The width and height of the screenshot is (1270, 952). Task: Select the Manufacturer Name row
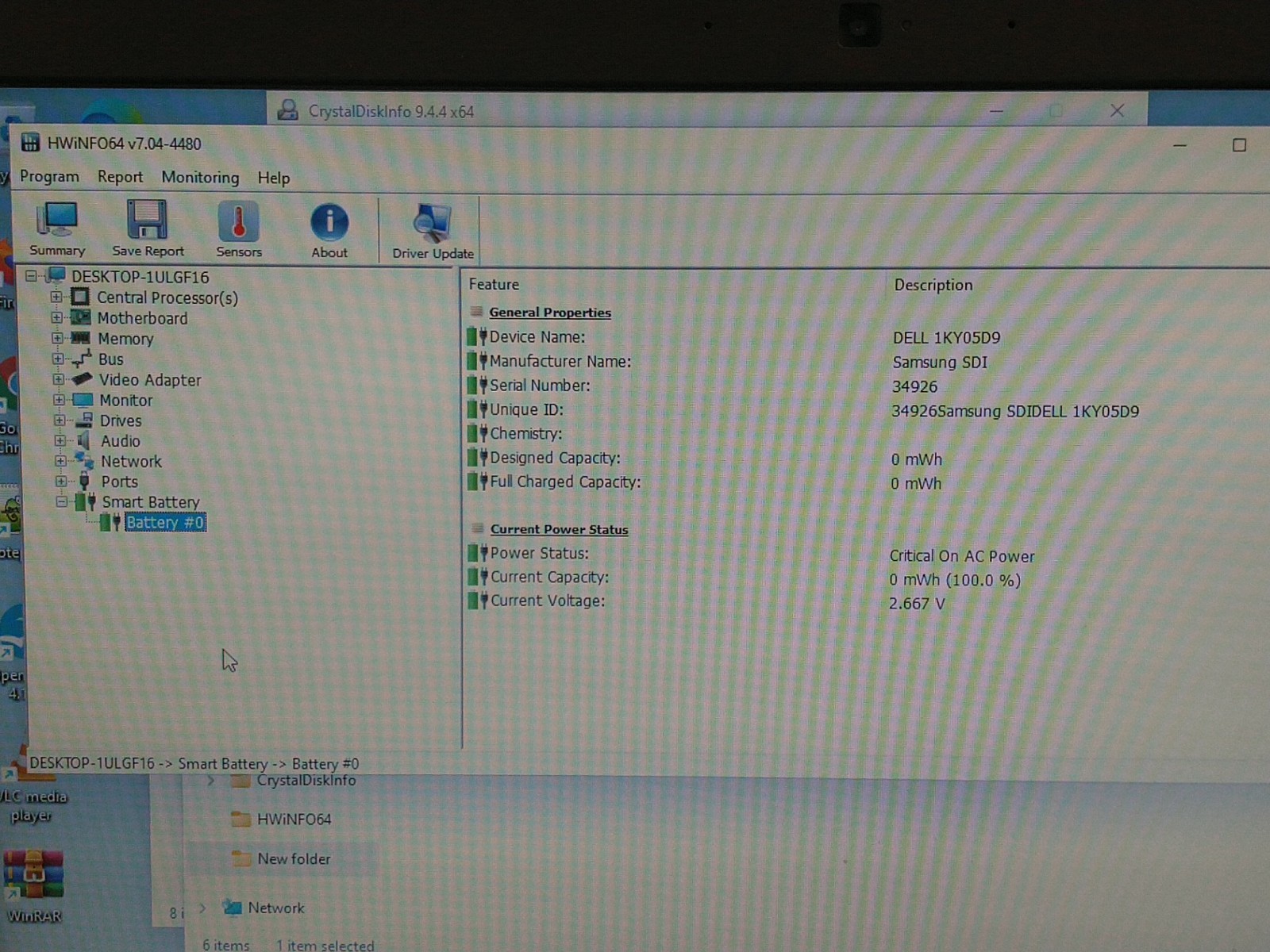click(729, 362)
